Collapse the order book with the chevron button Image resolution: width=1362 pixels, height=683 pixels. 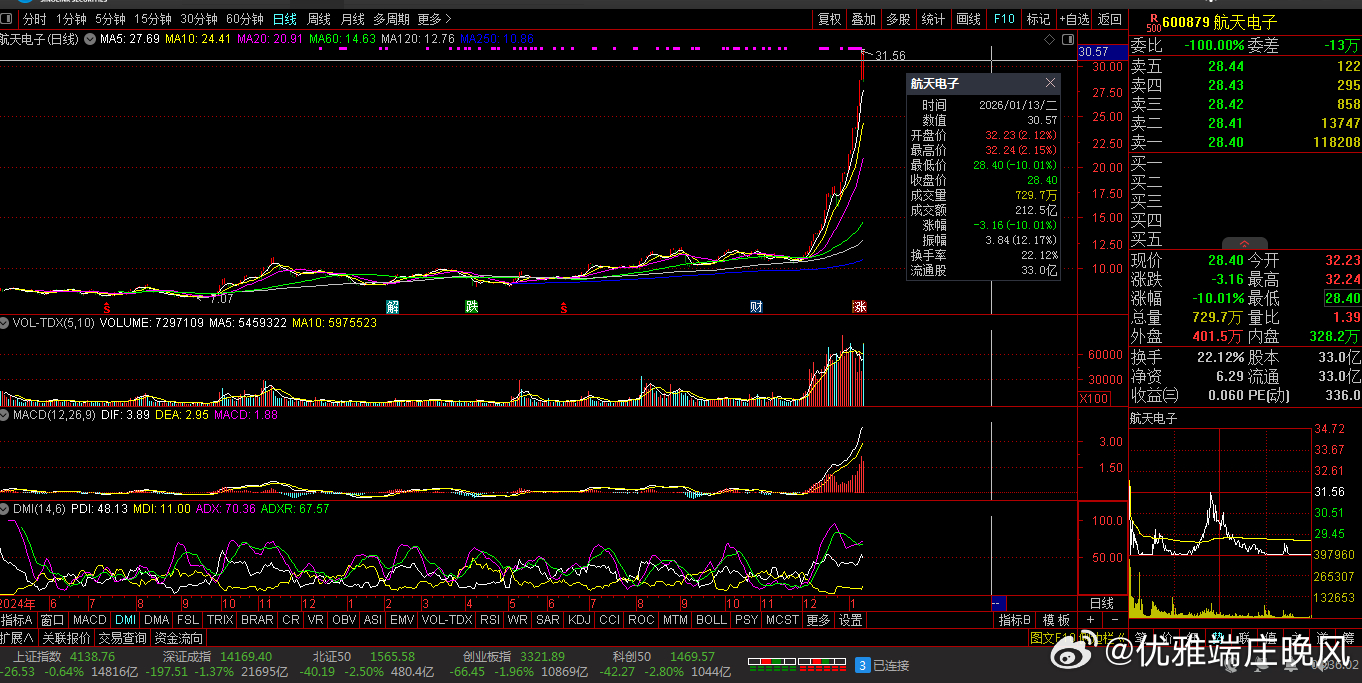1244,243
